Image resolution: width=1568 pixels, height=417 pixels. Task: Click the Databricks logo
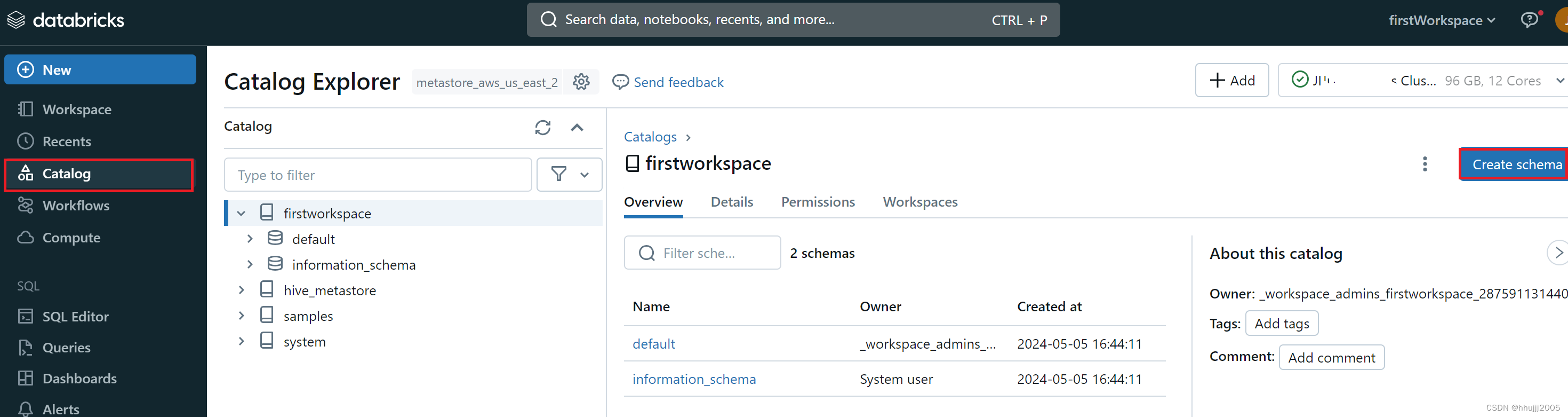click(x=65, y=20)
